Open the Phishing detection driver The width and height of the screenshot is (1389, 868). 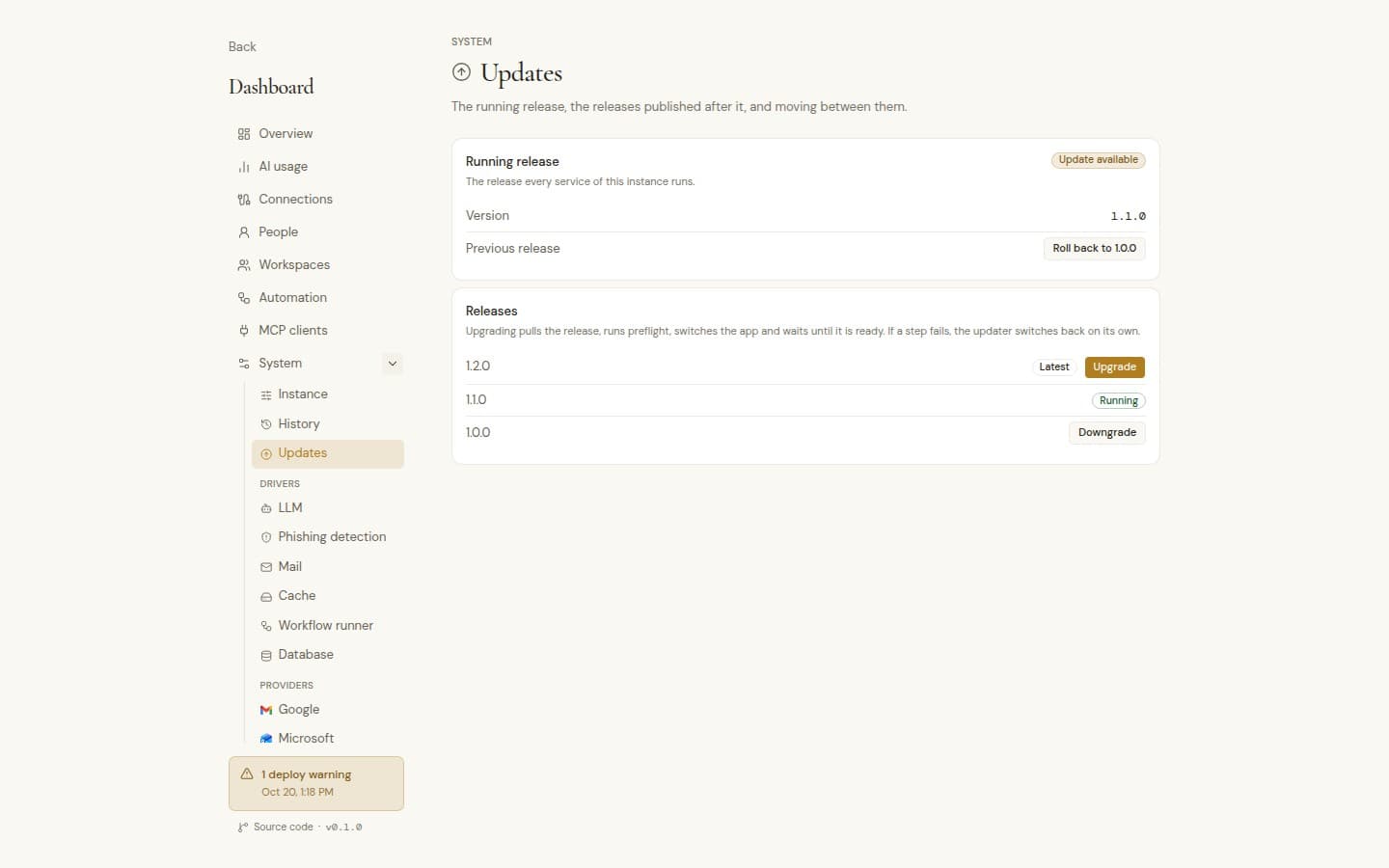pyautogui.click(x=328, y=537)
